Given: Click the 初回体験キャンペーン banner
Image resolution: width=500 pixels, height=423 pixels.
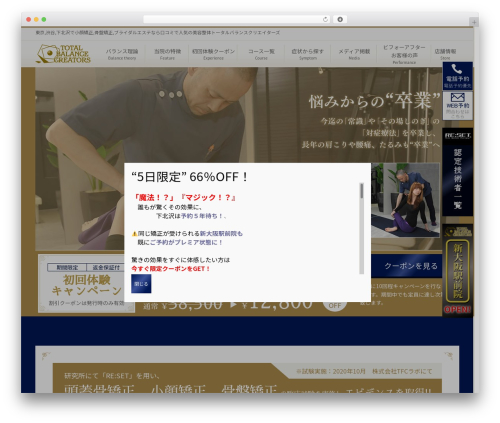Looking at the screenshot, I should [87, 284].
